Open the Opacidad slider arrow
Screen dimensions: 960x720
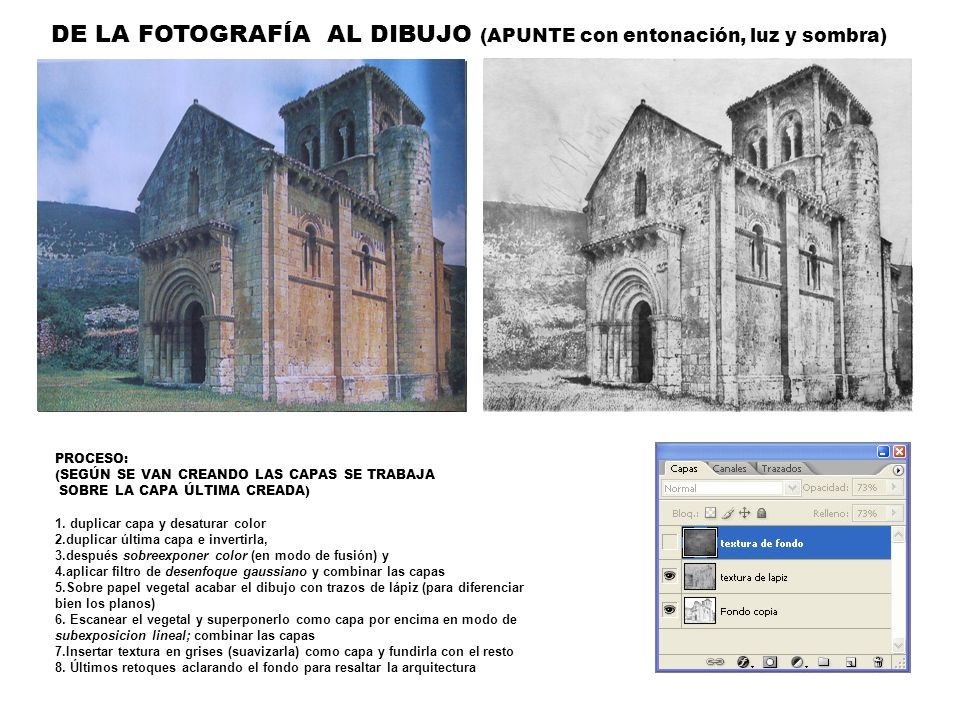click(x=894, y=487)
